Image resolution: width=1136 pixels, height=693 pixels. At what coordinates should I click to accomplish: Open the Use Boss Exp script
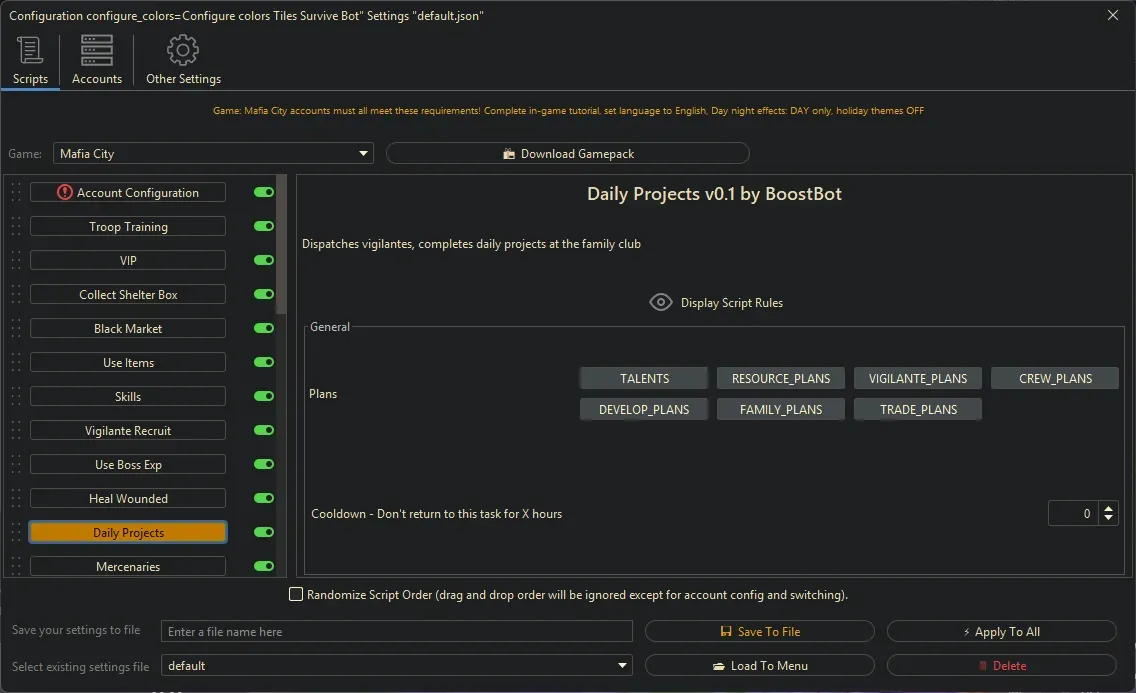point(128,465)
